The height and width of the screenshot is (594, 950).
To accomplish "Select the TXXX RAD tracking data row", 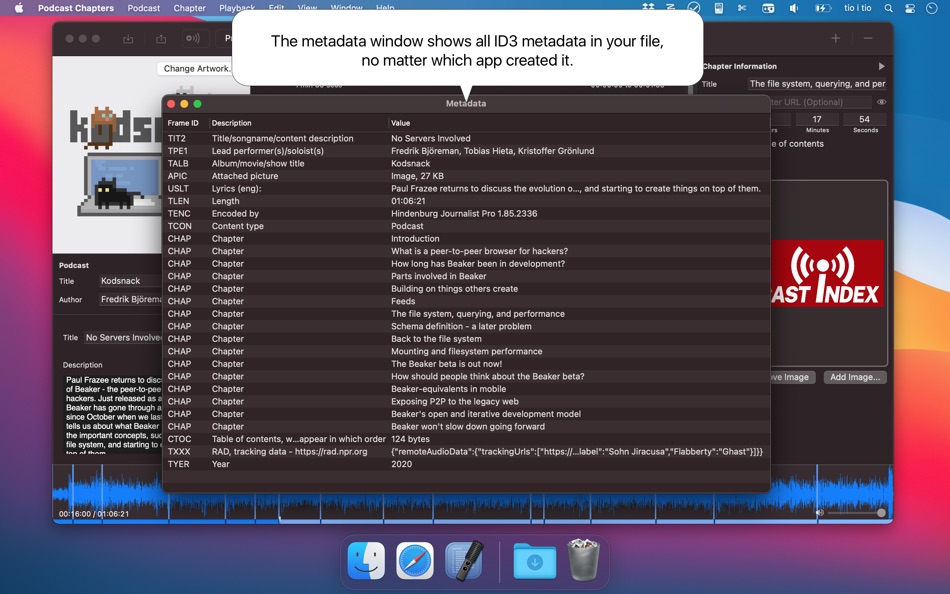I will pos(466,452).
